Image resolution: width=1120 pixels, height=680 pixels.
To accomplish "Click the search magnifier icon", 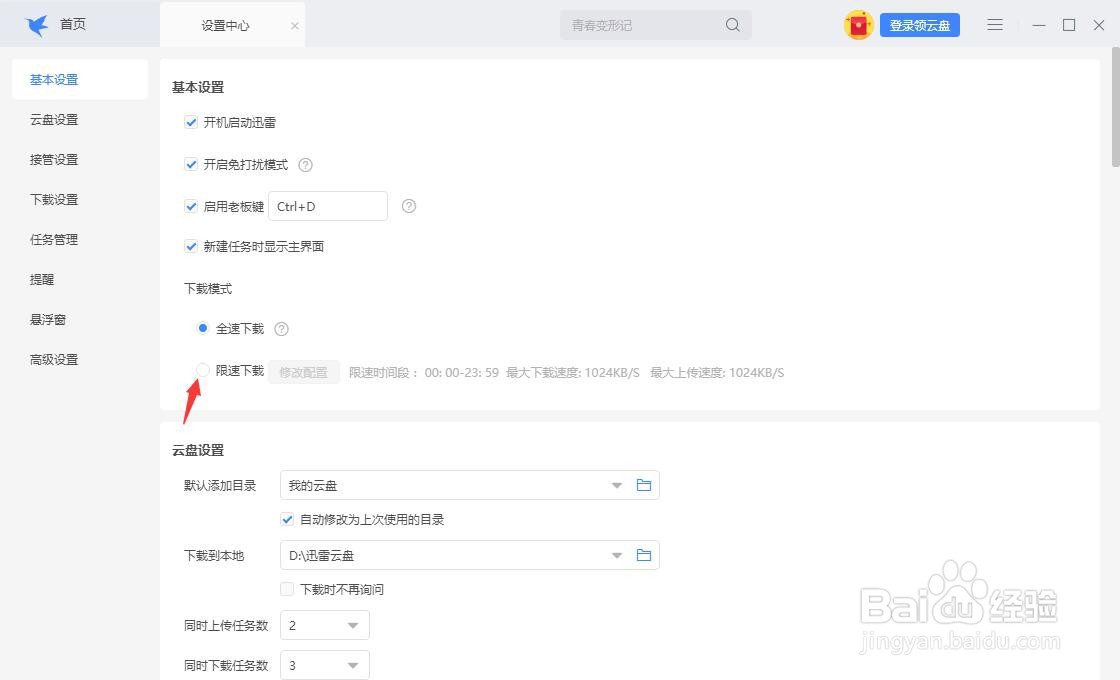I will point(732,25).
